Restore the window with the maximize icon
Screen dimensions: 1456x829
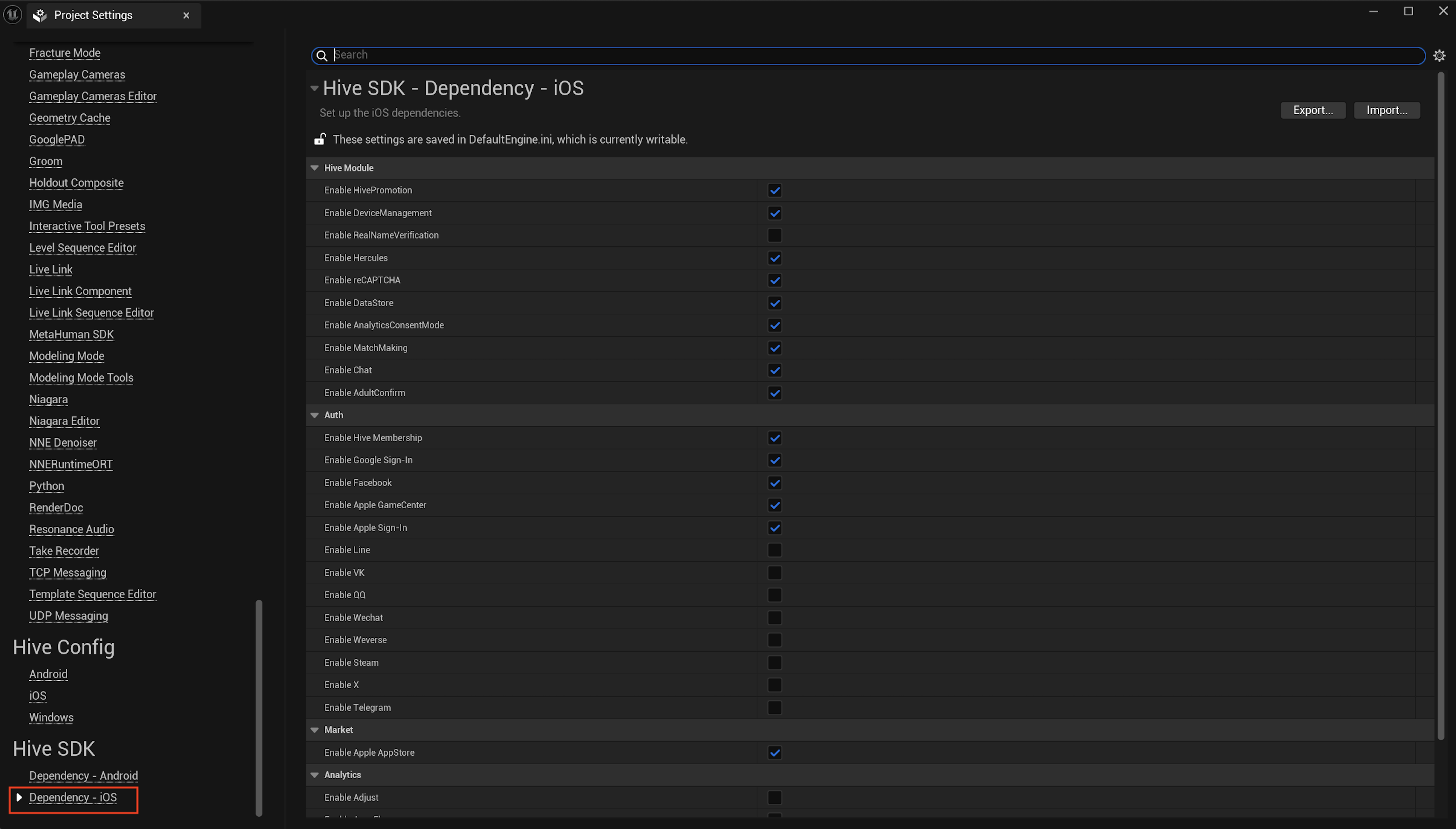(1408, 11)
